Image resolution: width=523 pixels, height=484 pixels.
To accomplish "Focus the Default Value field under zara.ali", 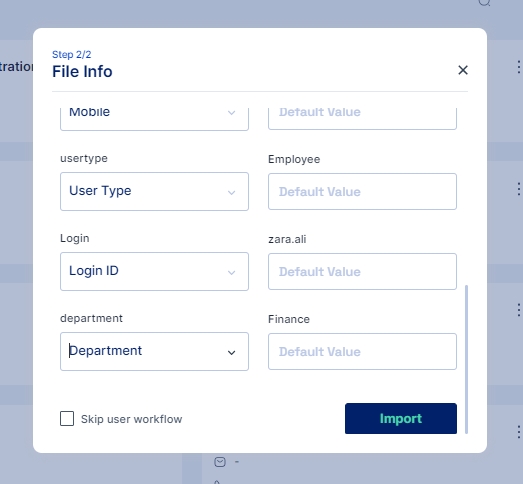I will click(362, 272).
